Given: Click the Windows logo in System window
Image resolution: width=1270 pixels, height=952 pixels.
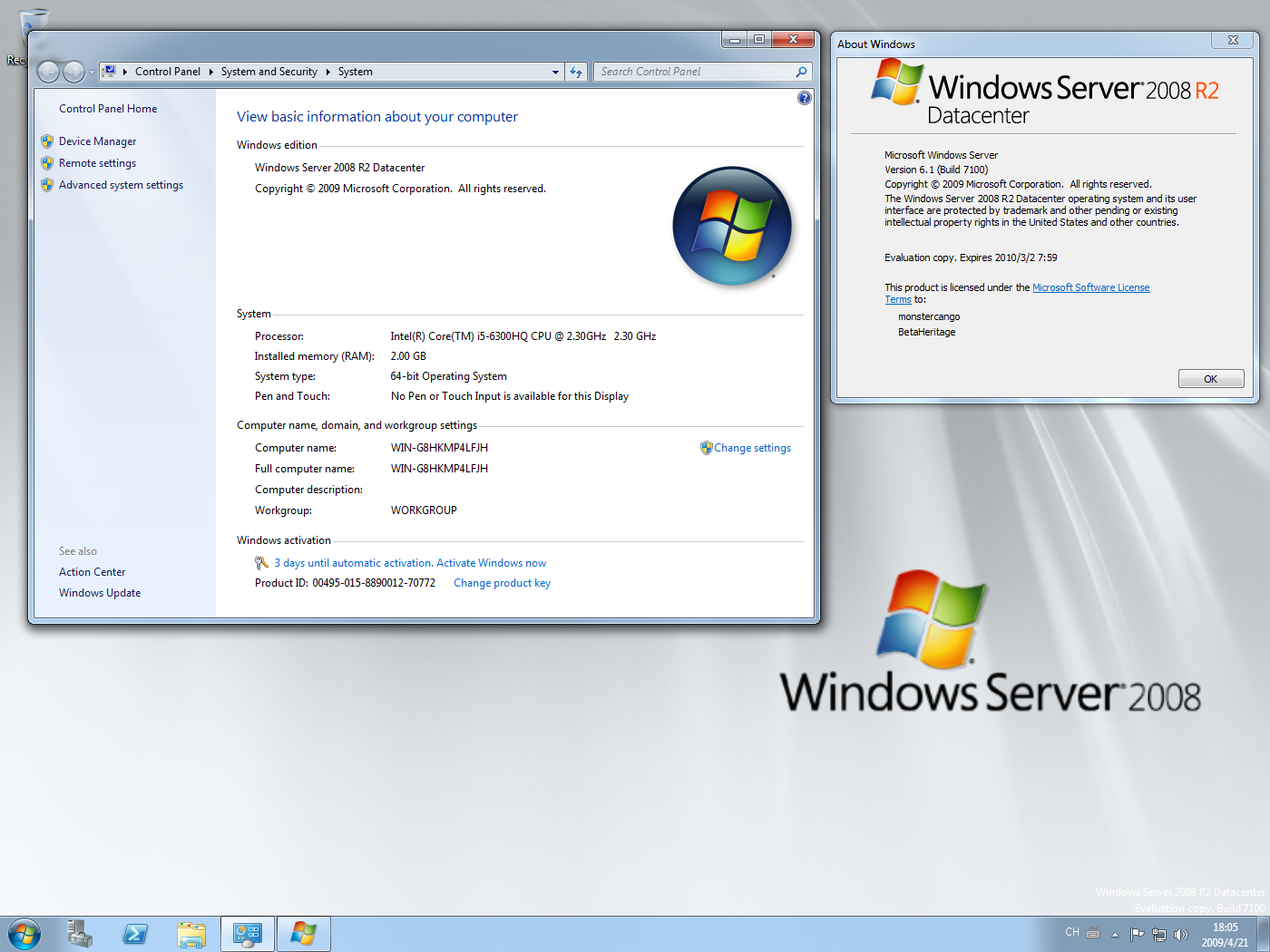Looking at the screenshot, I should click(x=732, y=226).
